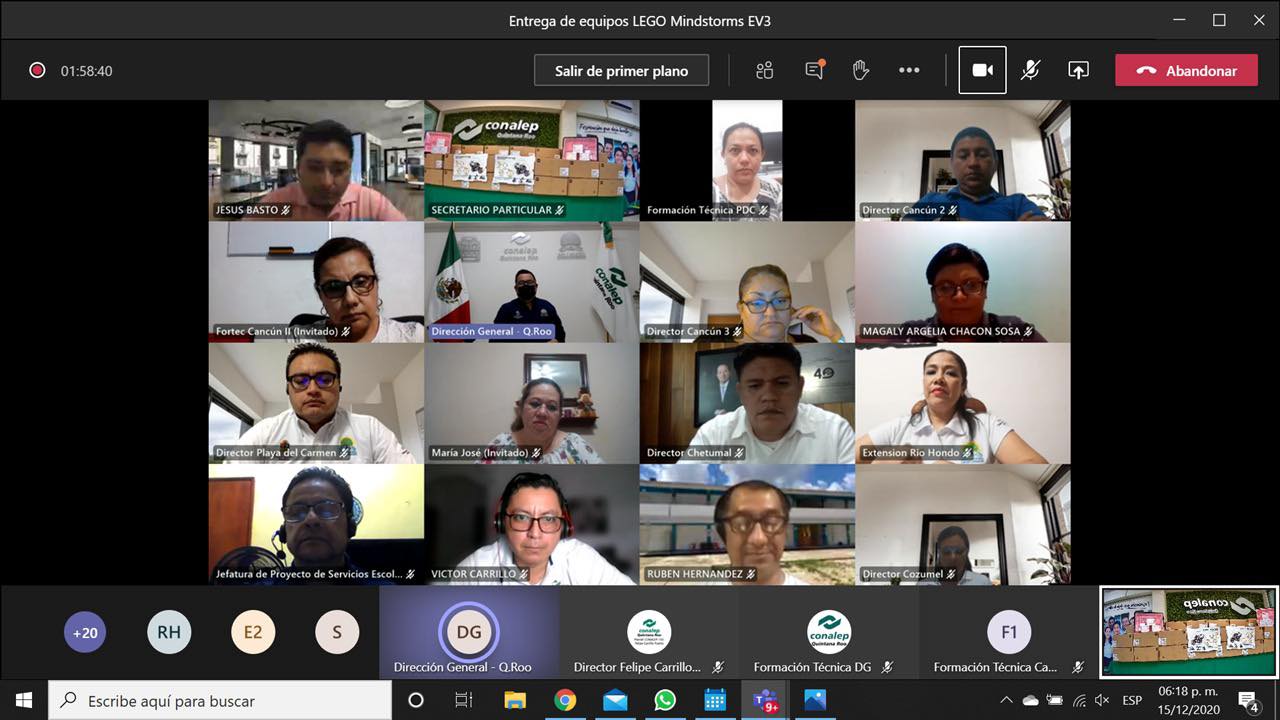1280x720 pixels.
Task: Click Salir de primer plano button
Action: pos(621,71)
